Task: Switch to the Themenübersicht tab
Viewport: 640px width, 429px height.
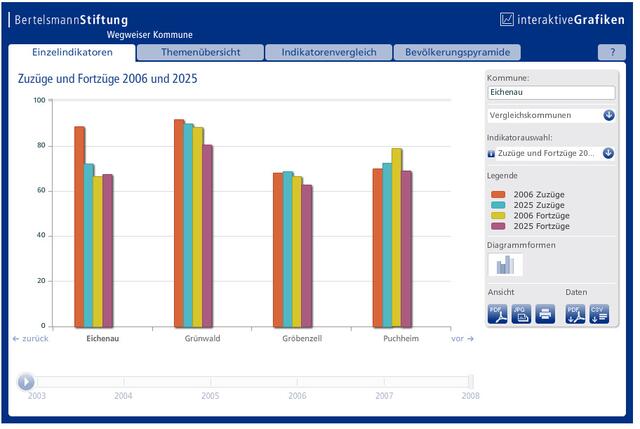Action: tap(200, 52)
